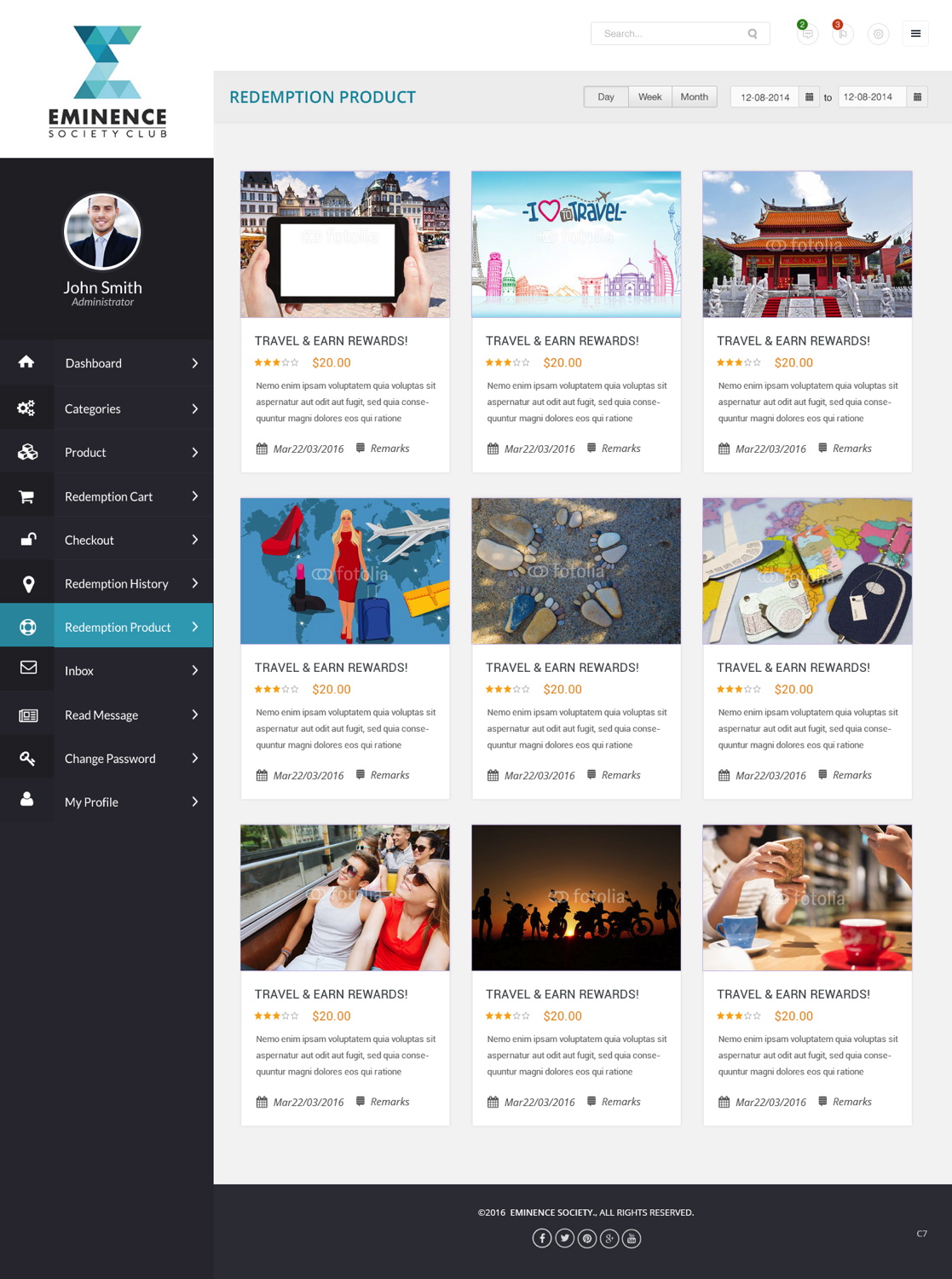Image resolution: width=952 pixels, height=1279 pixels.
Task: Click the Search input field
Action: point(673,33)
